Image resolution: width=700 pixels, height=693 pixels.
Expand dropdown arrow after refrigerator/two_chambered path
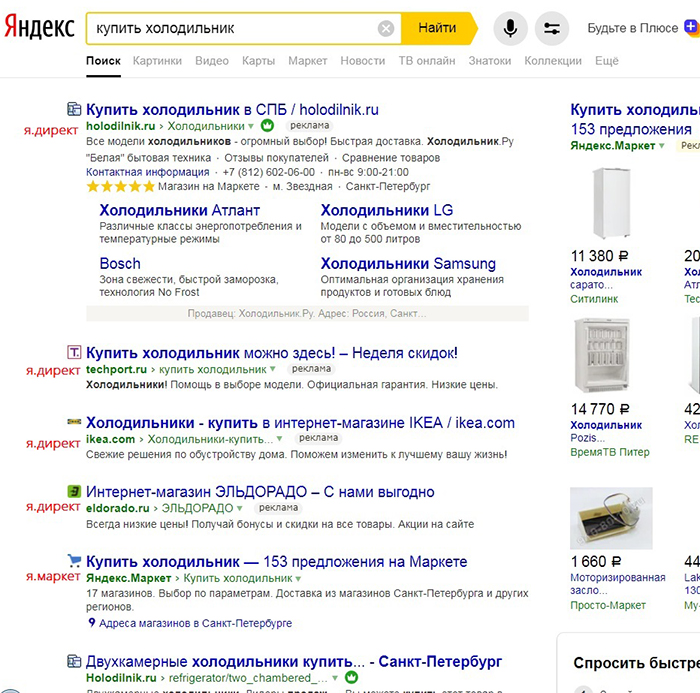335,678
